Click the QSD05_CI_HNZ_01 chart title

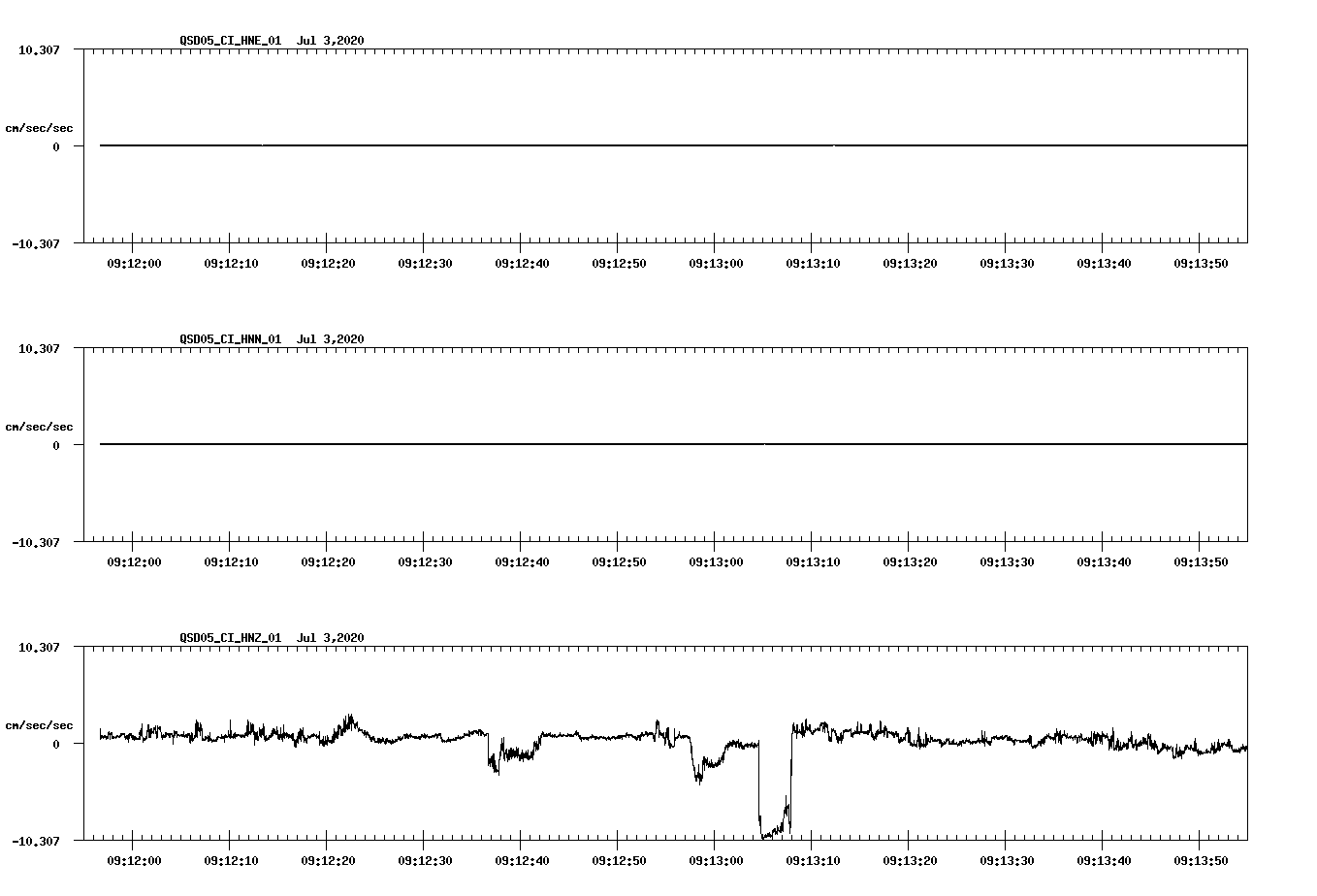(x=272, y=637)
